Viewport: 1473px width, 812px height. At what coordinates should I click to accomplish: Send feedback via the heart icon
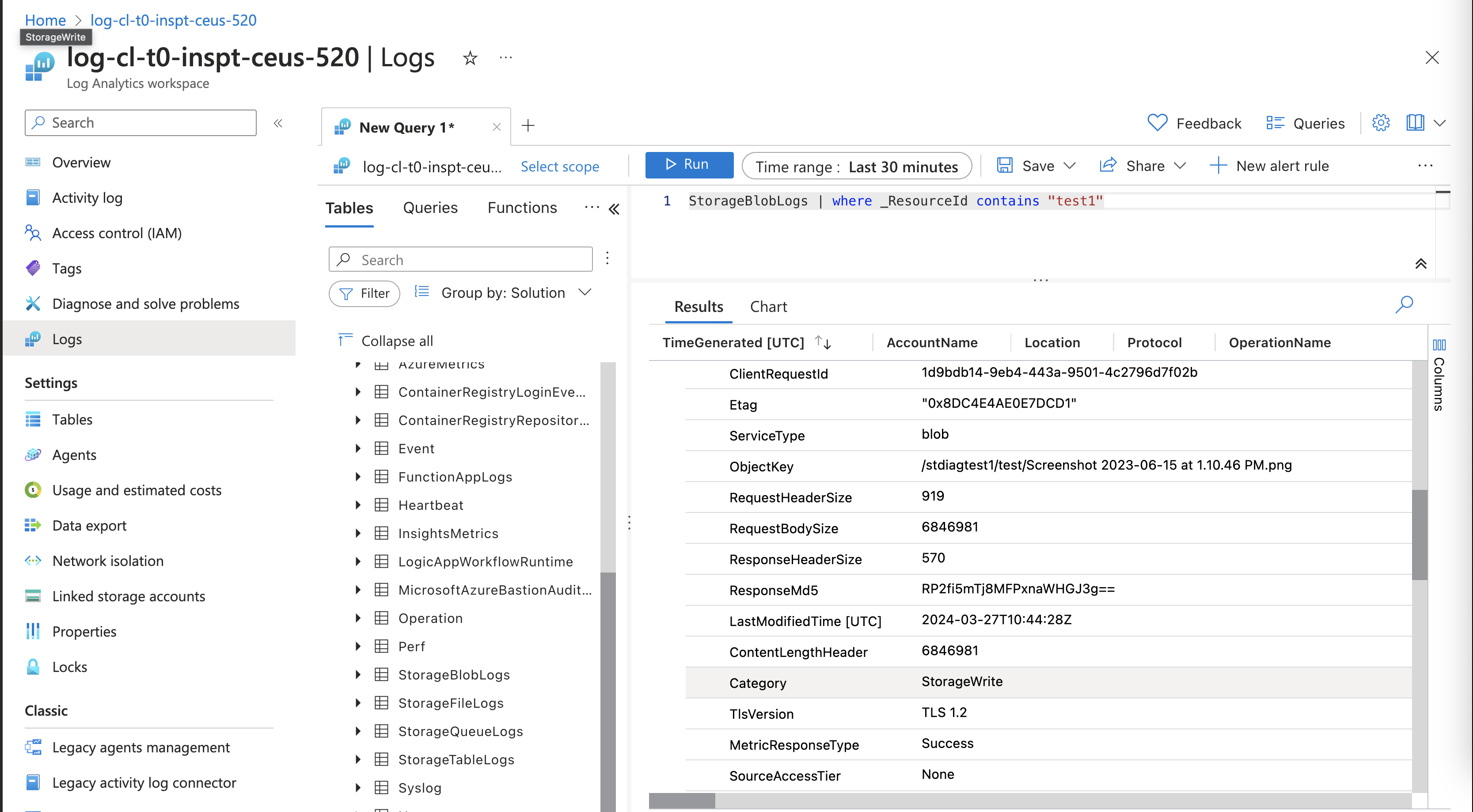(x=1194, y=123)
